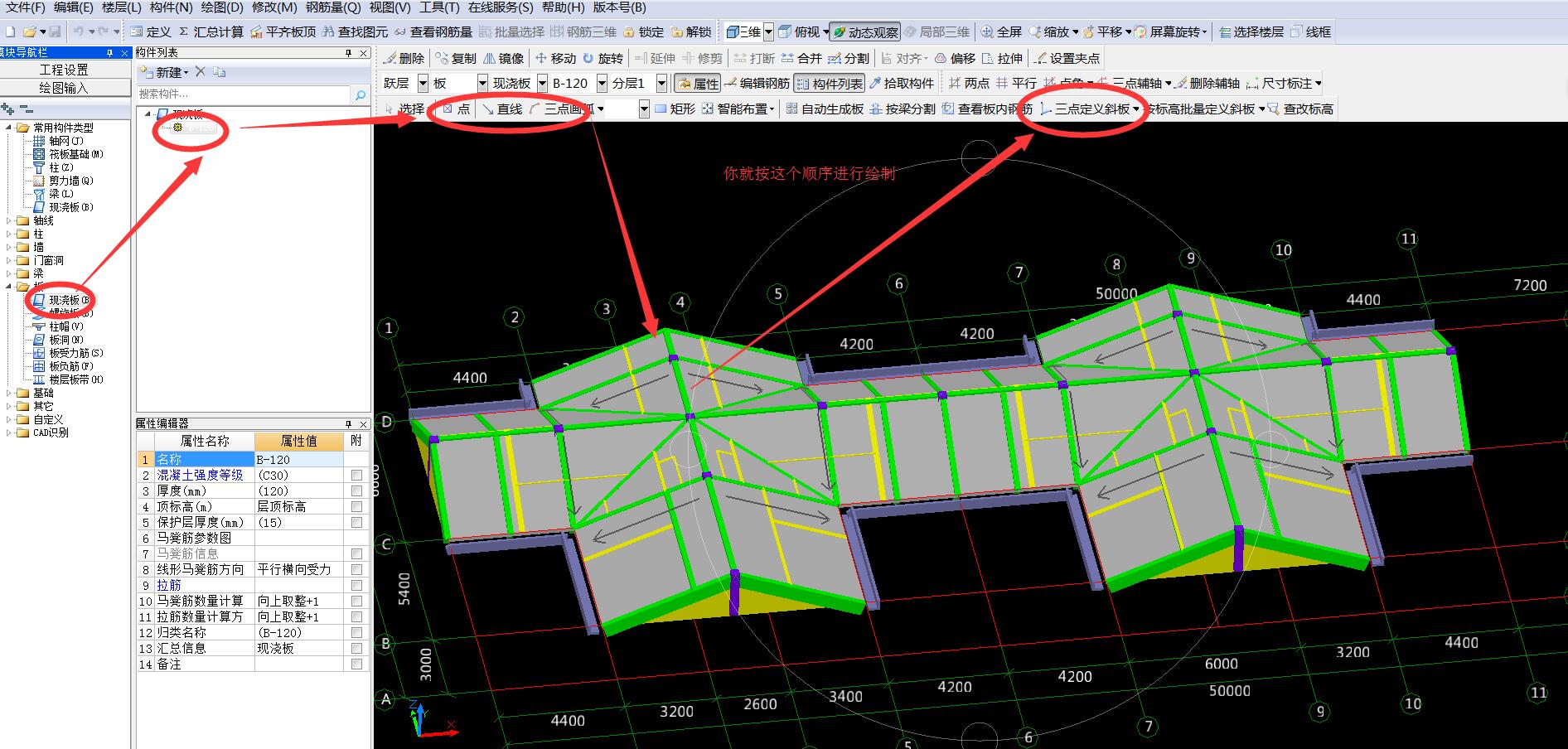Select 板受力筋(S) in navigation tree
1568x749 pixels.
(x=75, y=353)
